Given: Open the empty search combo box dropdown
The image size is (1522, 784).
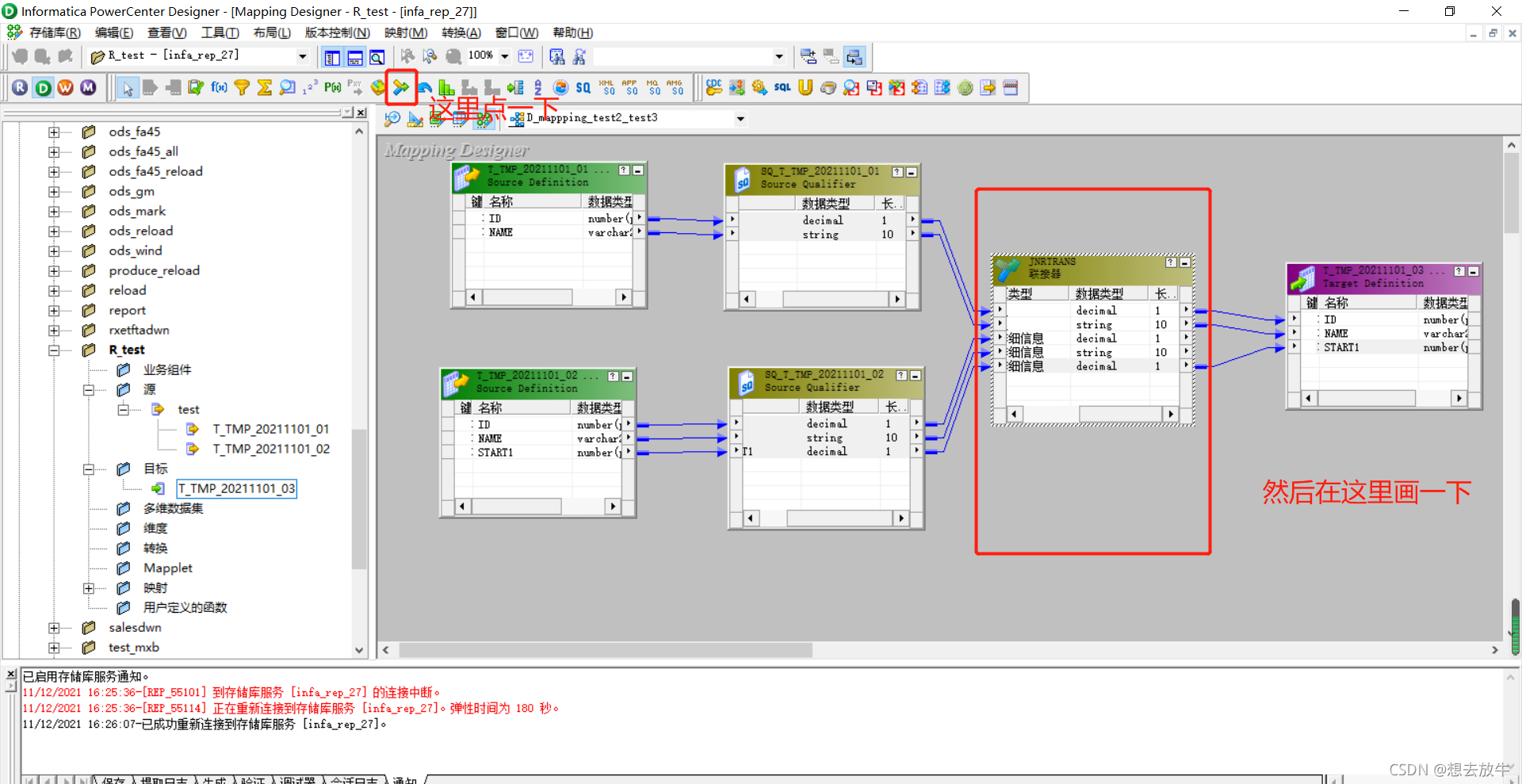Looking at the screenshot, I should coord(778,56).
